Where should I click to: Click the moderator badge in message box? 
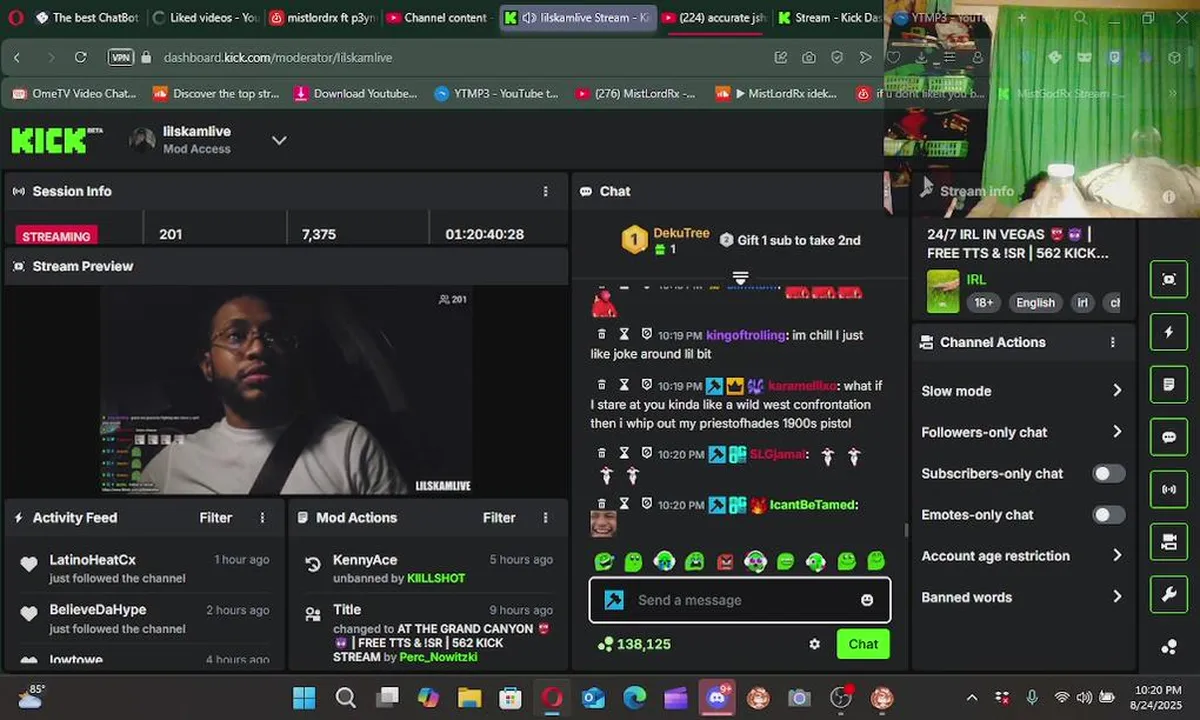pos(614,600)
